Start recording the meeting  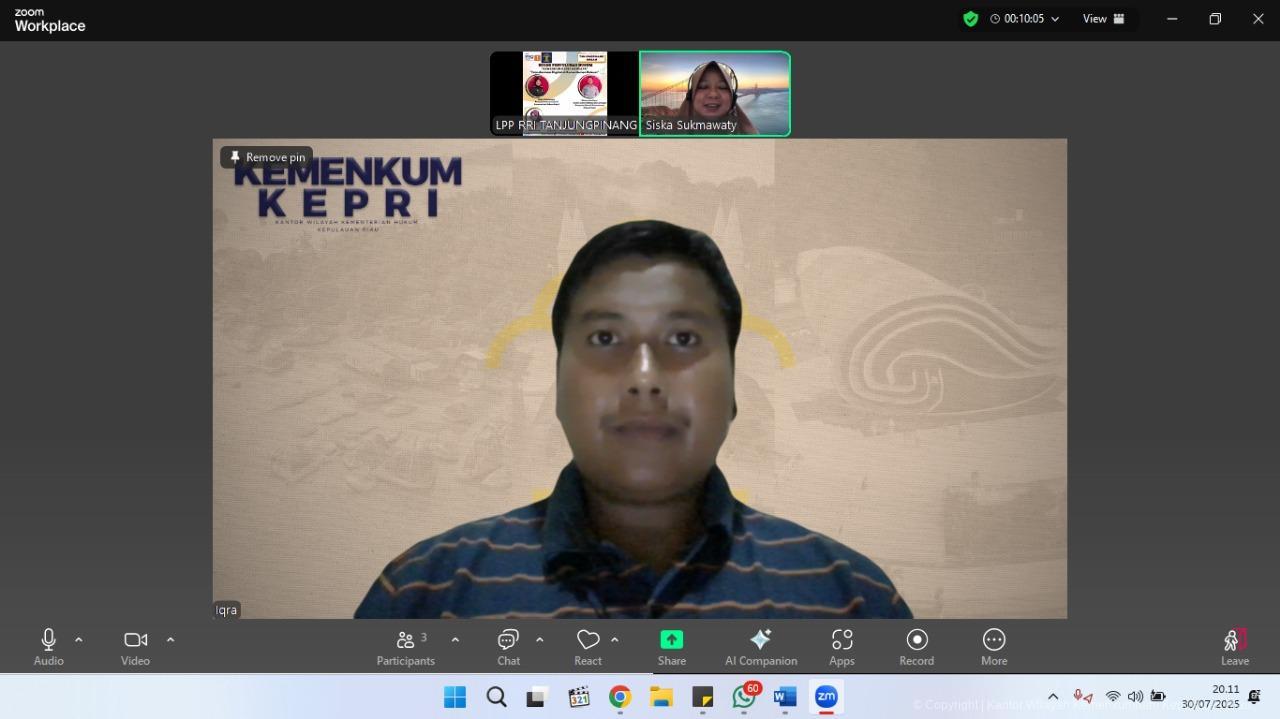(916, 647)
